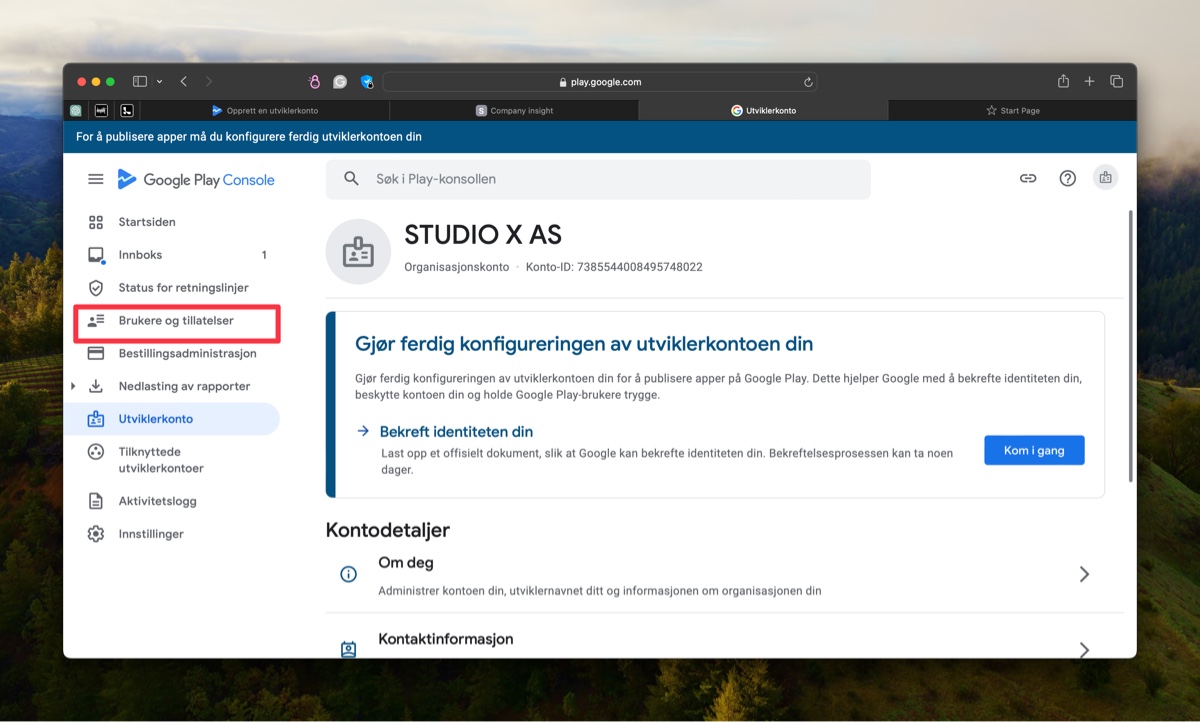Switch to the Opprett en utviklerkonto tab

coord(265,110)
